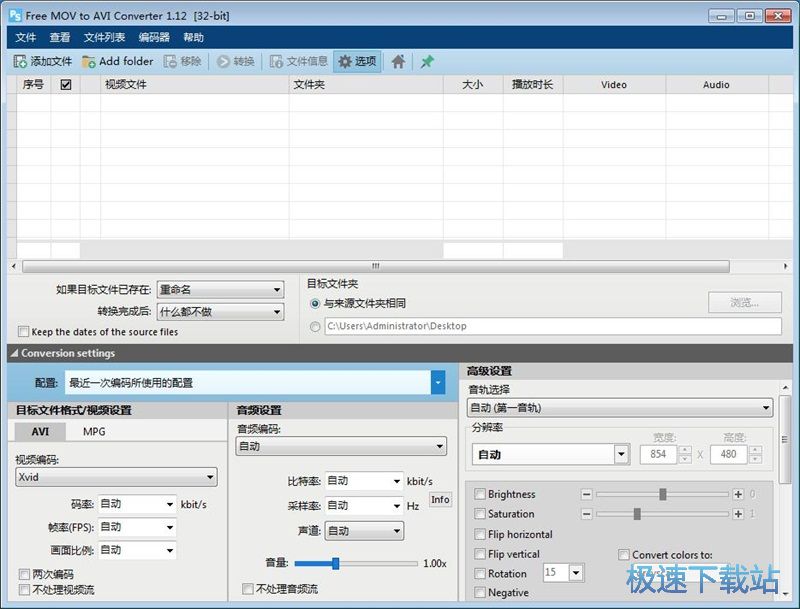Open the 编码器 menu
The image size is (800, 609).
click(x=154, y=37)
